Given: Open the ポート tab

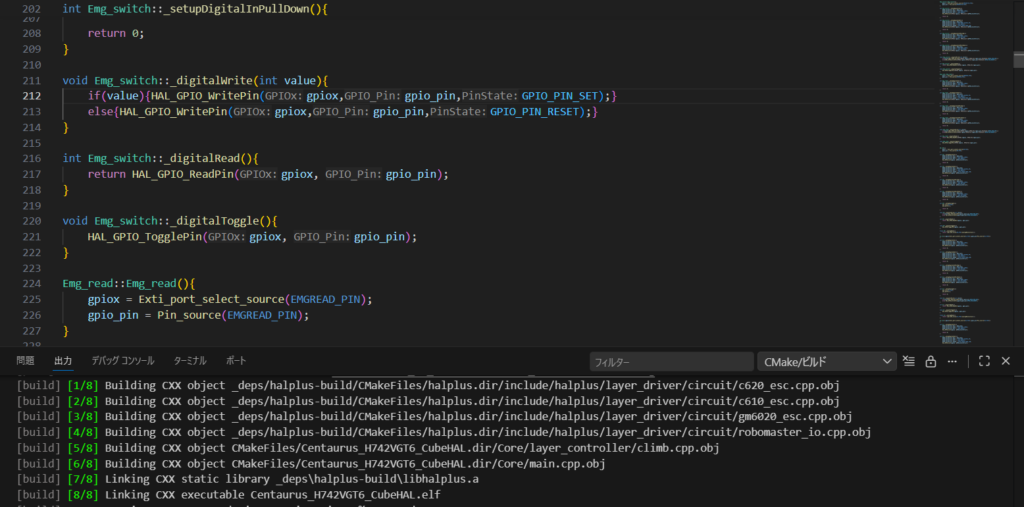Looking at the screenshot, I should 236,361.
